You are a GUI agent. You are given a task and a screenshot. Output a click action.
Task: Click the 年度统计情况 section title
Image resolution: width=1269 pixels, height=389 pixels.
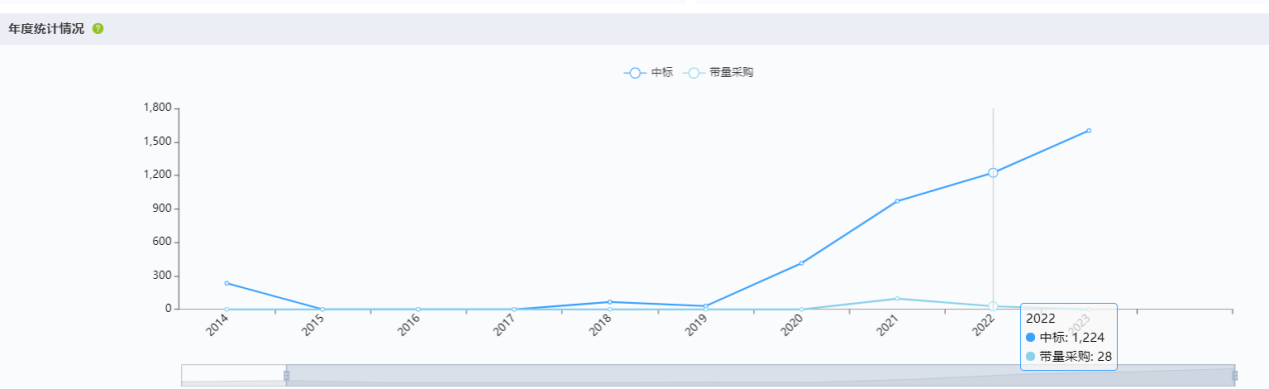[x=46, y=28]
